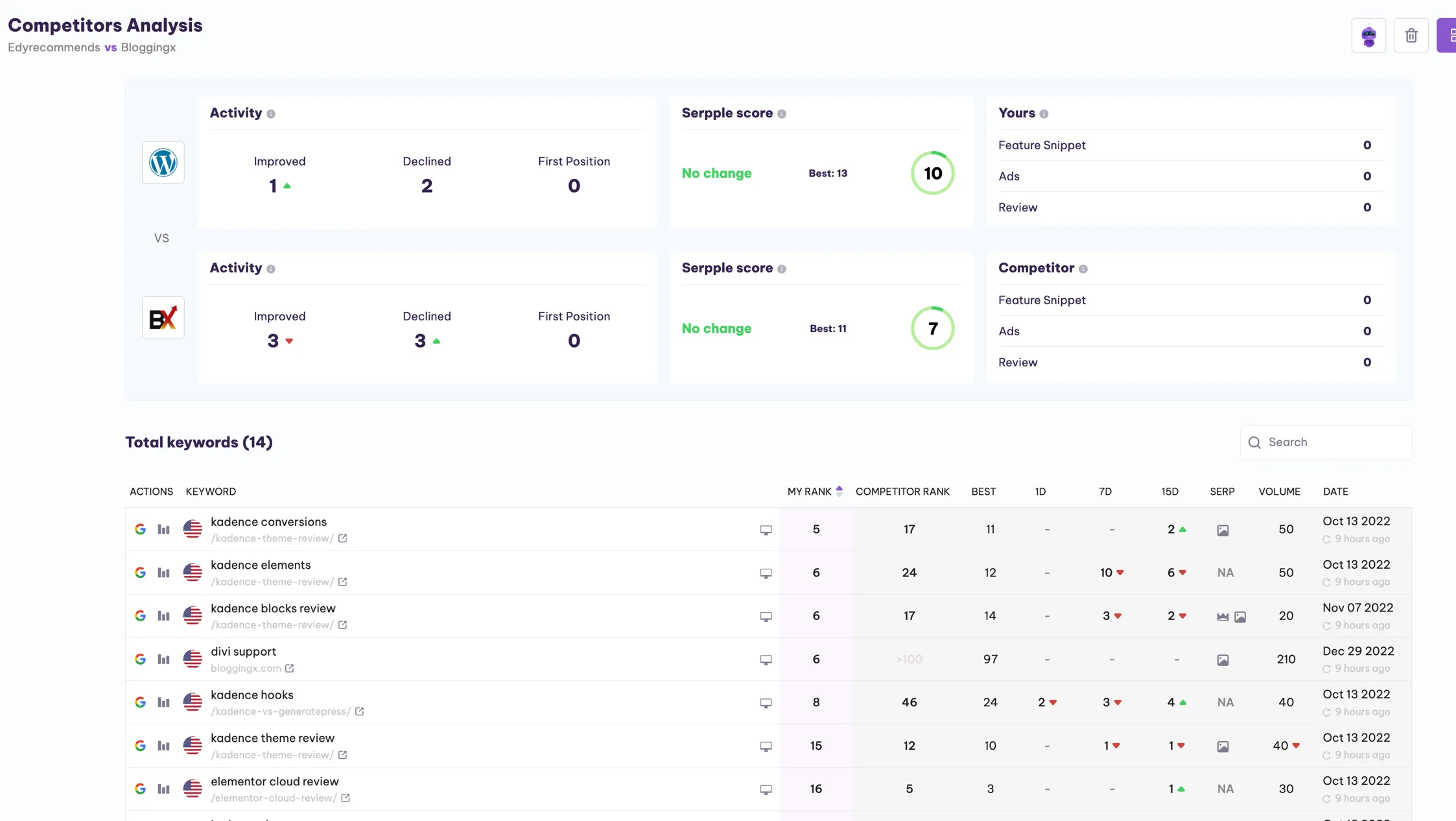Open the rank chart icon for divi support

(163, 659)
